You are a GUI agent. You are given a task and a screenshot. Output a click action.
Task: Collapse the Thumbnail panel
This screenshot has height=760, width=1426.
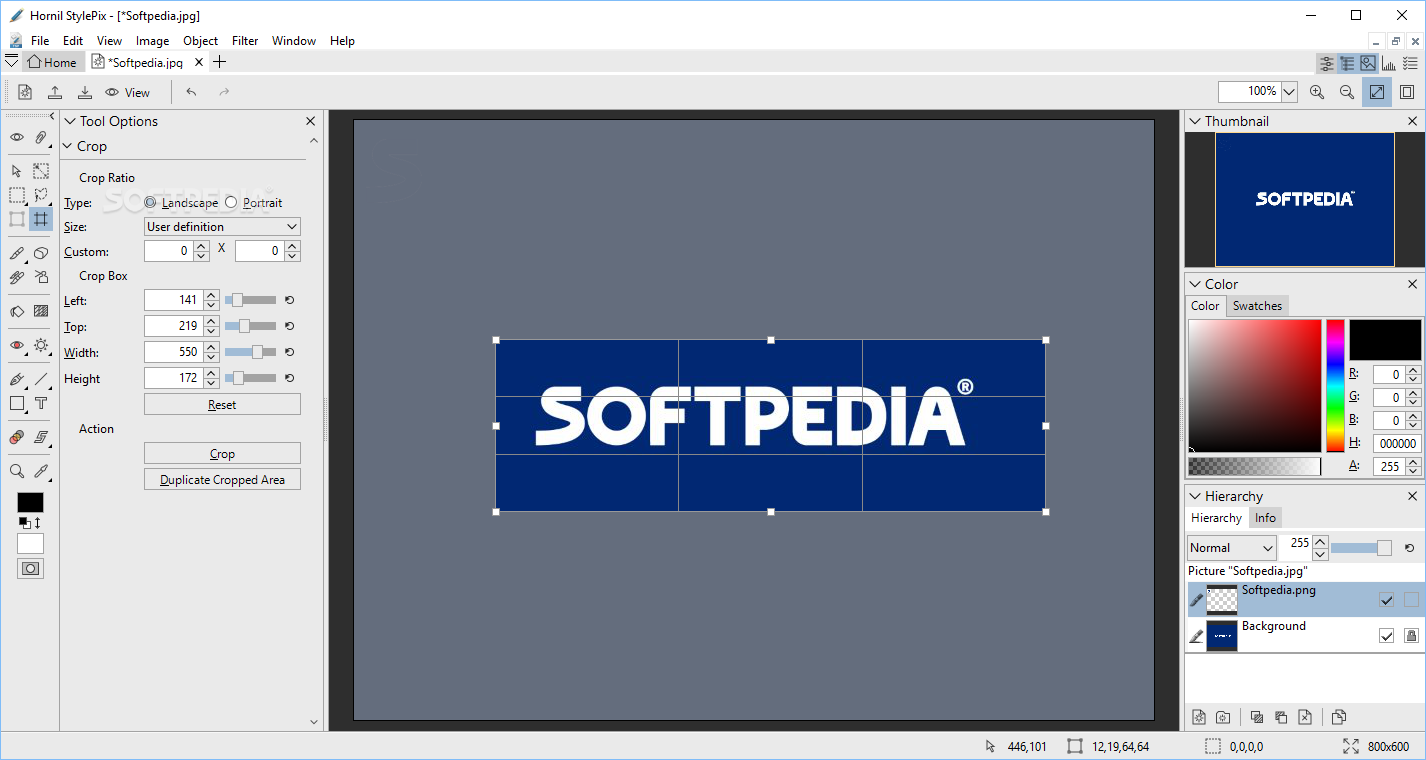point(1194,121)
